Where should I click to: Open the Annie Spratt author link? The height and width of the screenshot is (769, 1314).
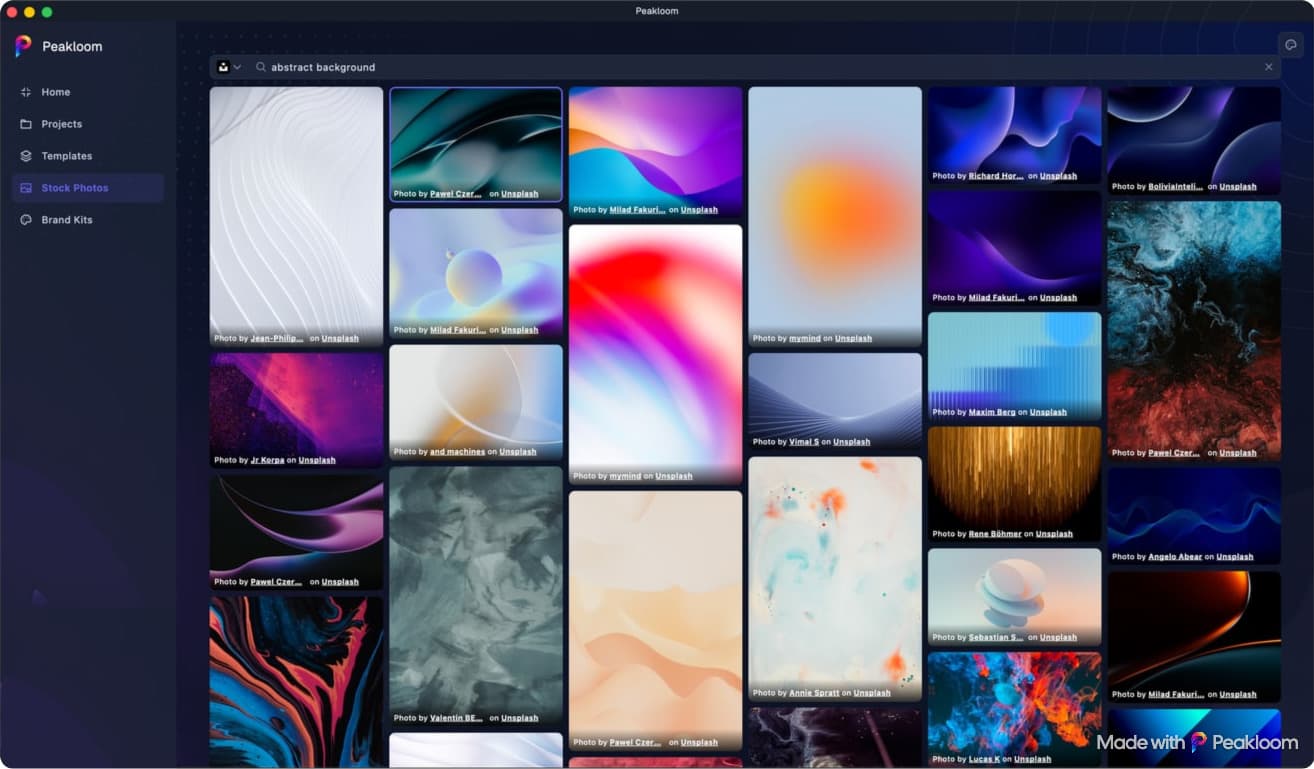point(815,693)
